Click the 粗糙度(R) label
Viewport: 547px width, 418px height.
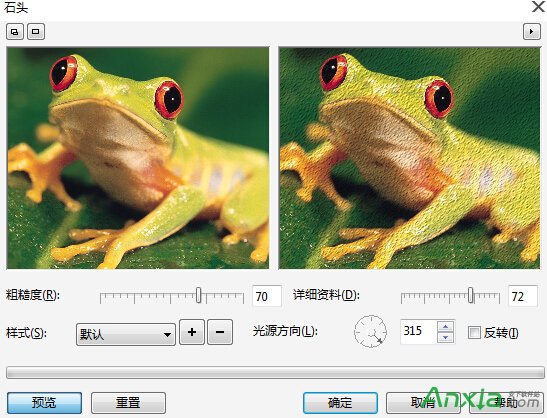coord(33,295)
